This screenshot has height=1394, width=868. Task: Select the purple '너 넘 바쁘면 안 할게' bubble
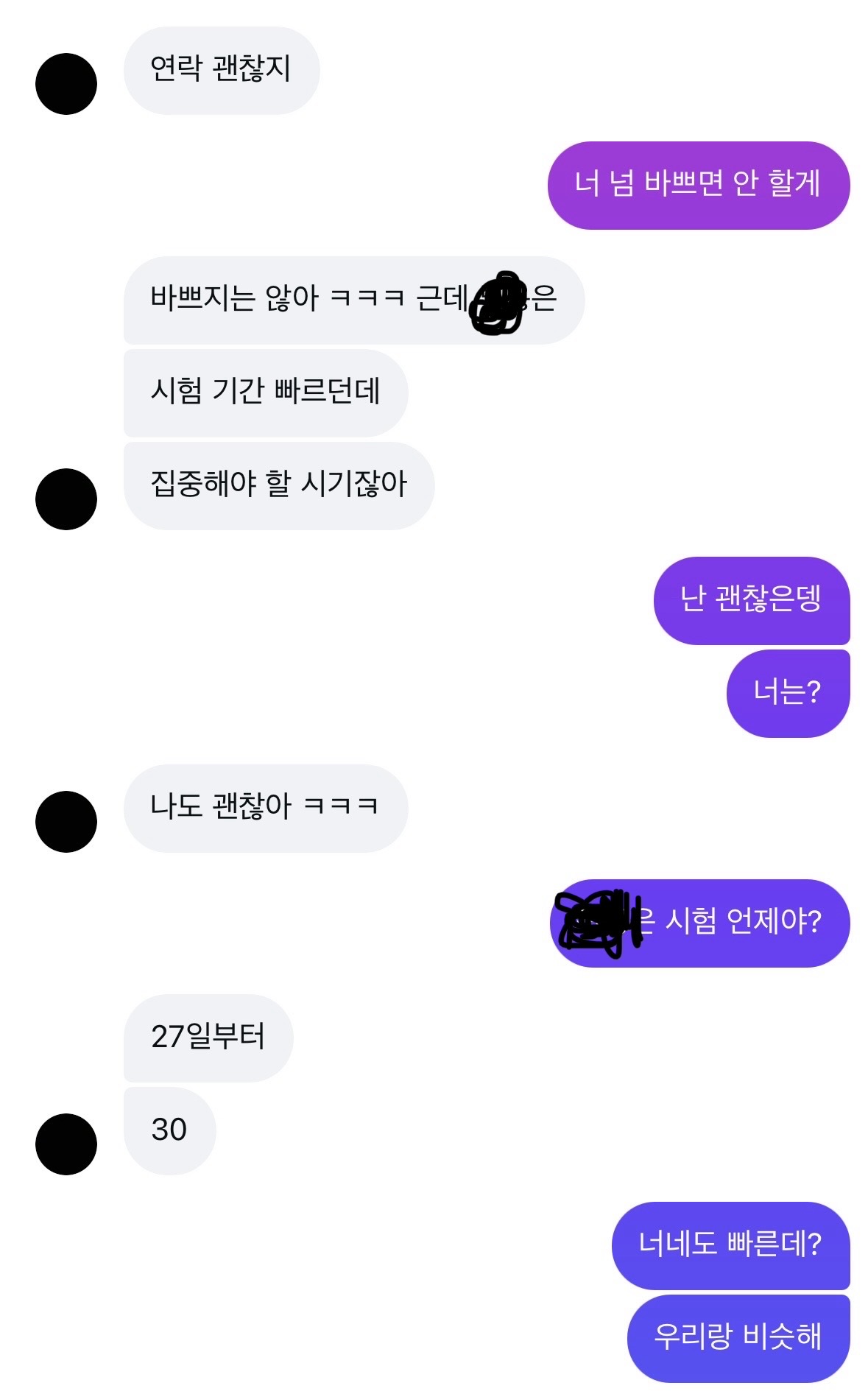pos(699,186)
